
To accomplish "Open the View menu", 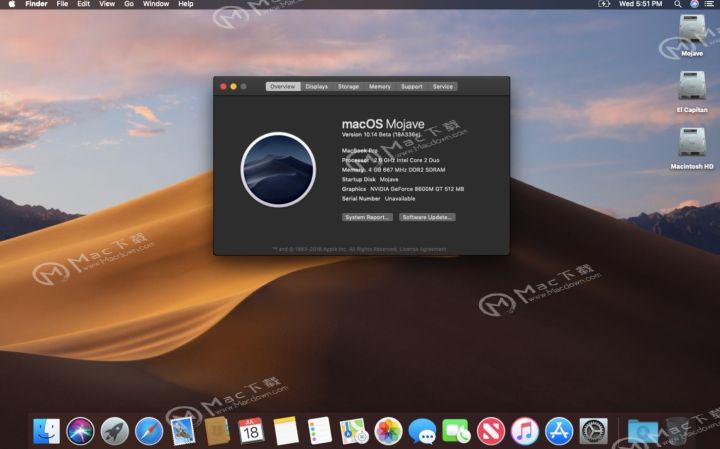I will pos(107,4).
